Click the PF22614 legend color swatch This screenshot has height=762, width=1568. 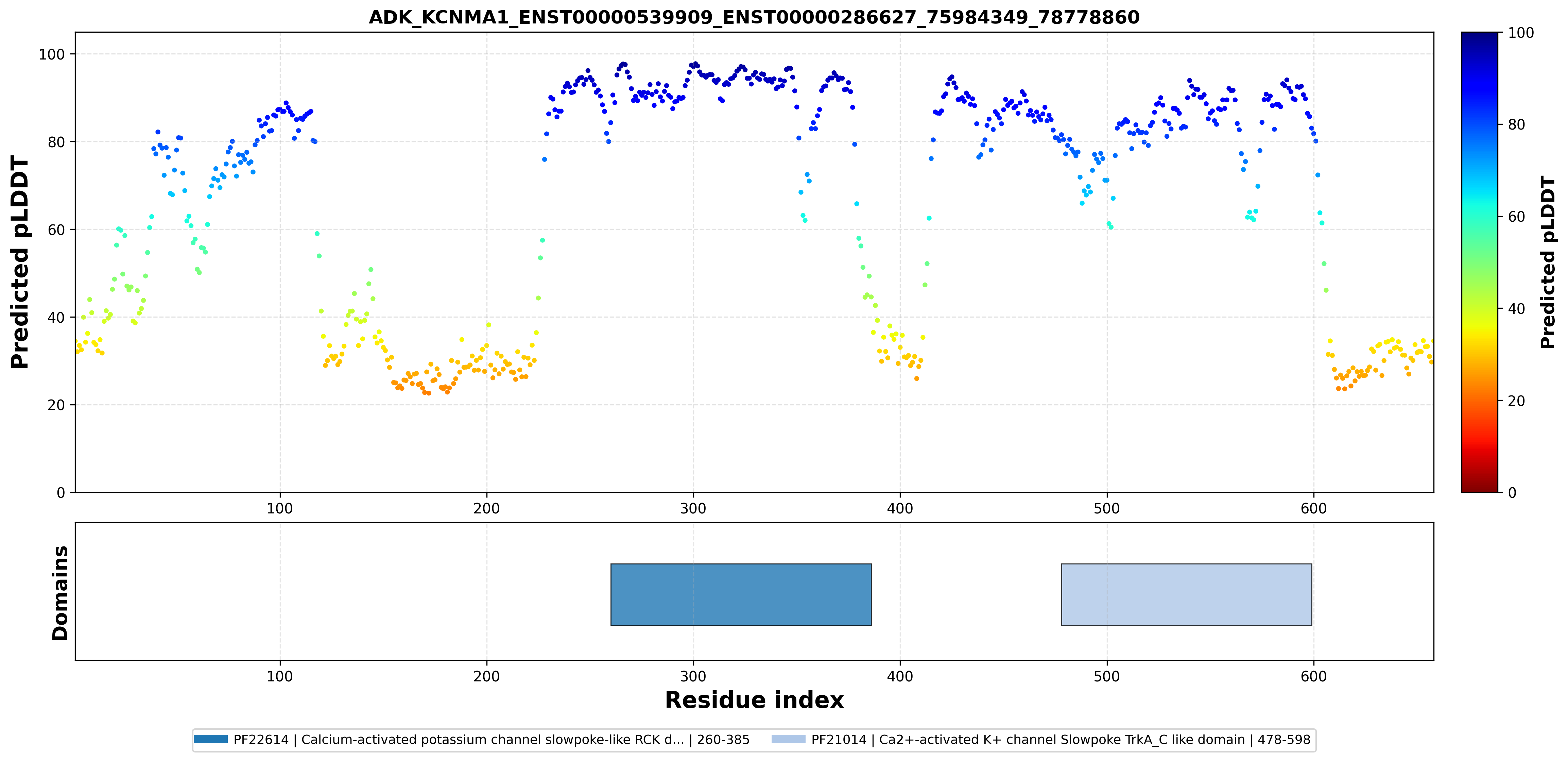(211, 739)
